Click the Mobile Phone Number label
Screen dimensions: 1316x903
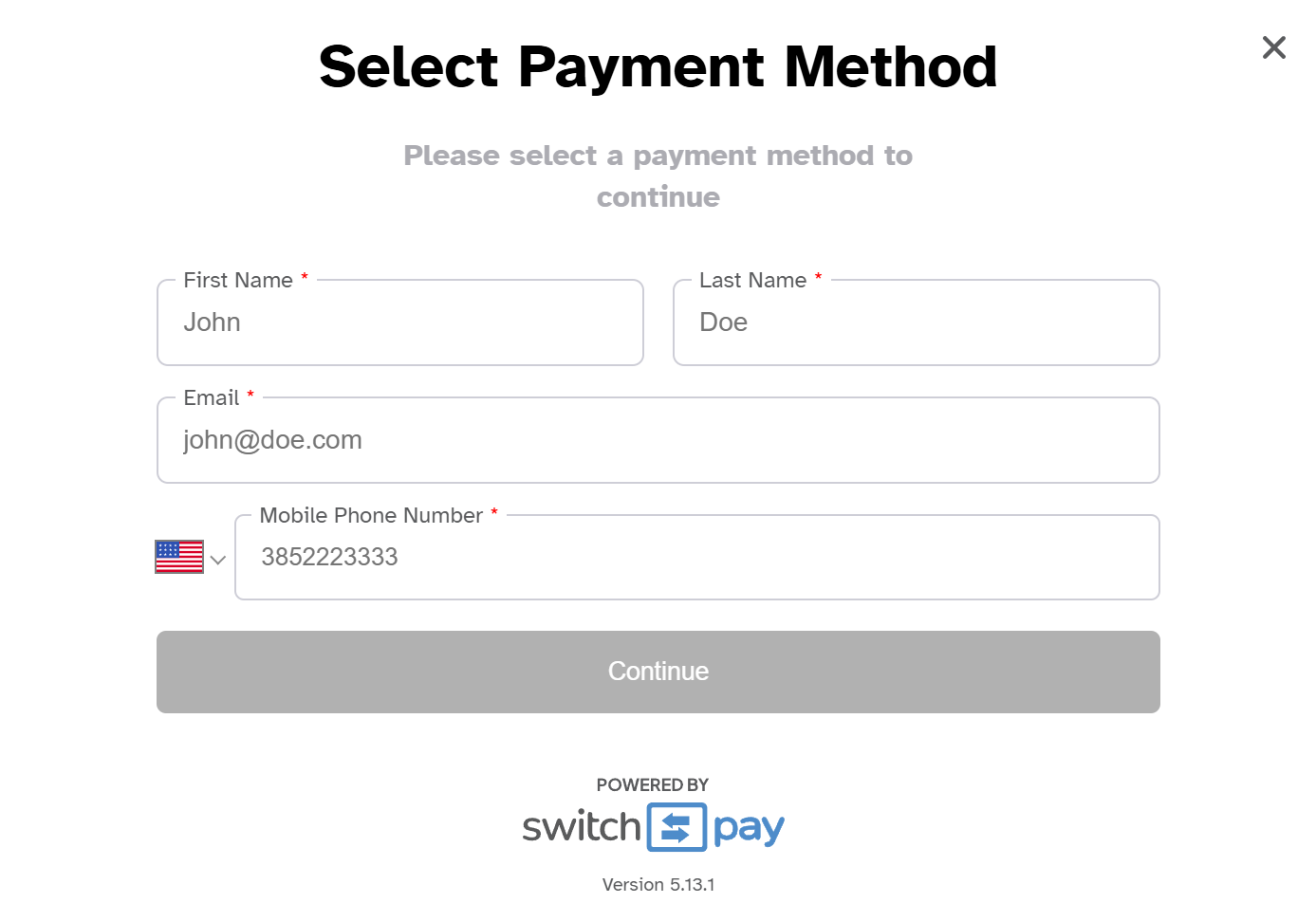[371, 515]
